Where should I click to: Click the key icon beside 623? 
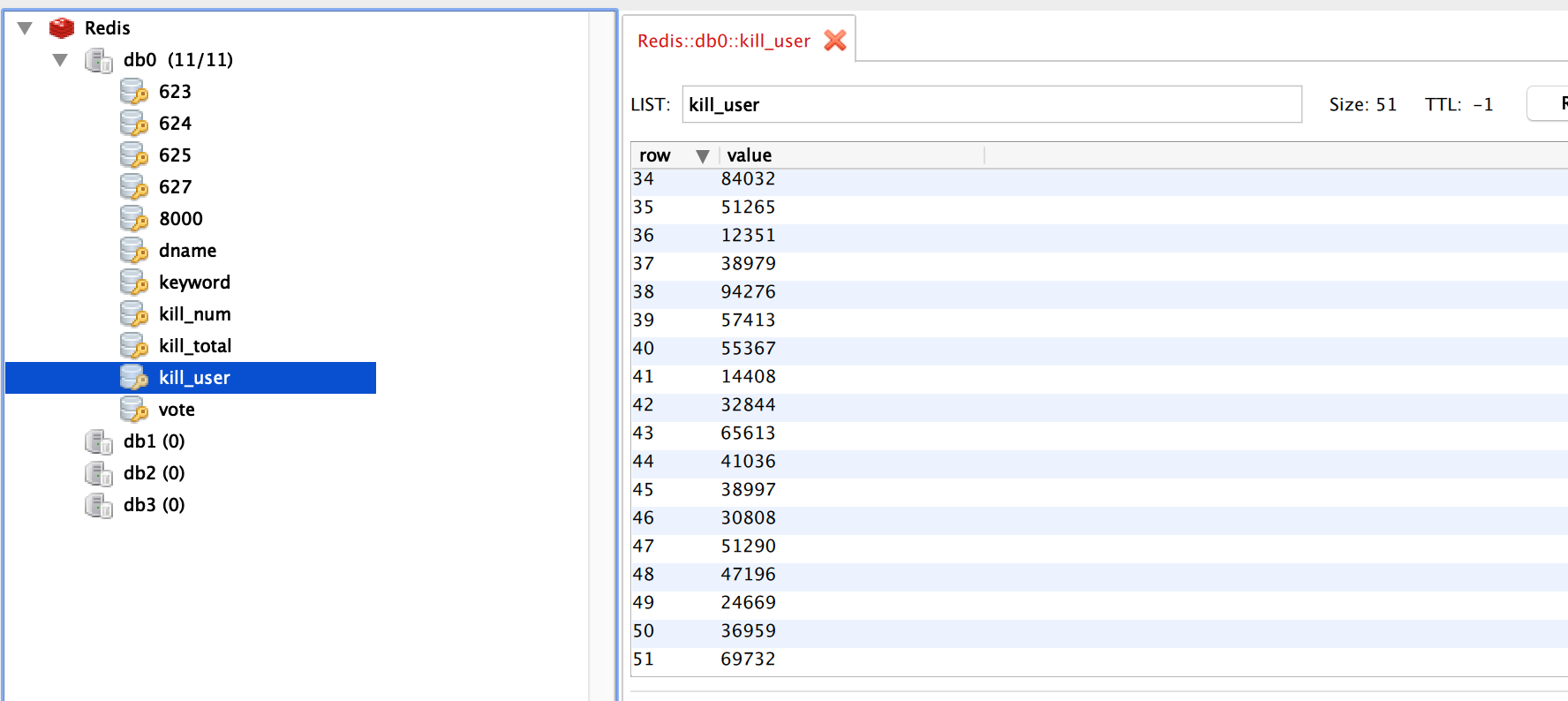pyautogui.click(x=133, y=92)
